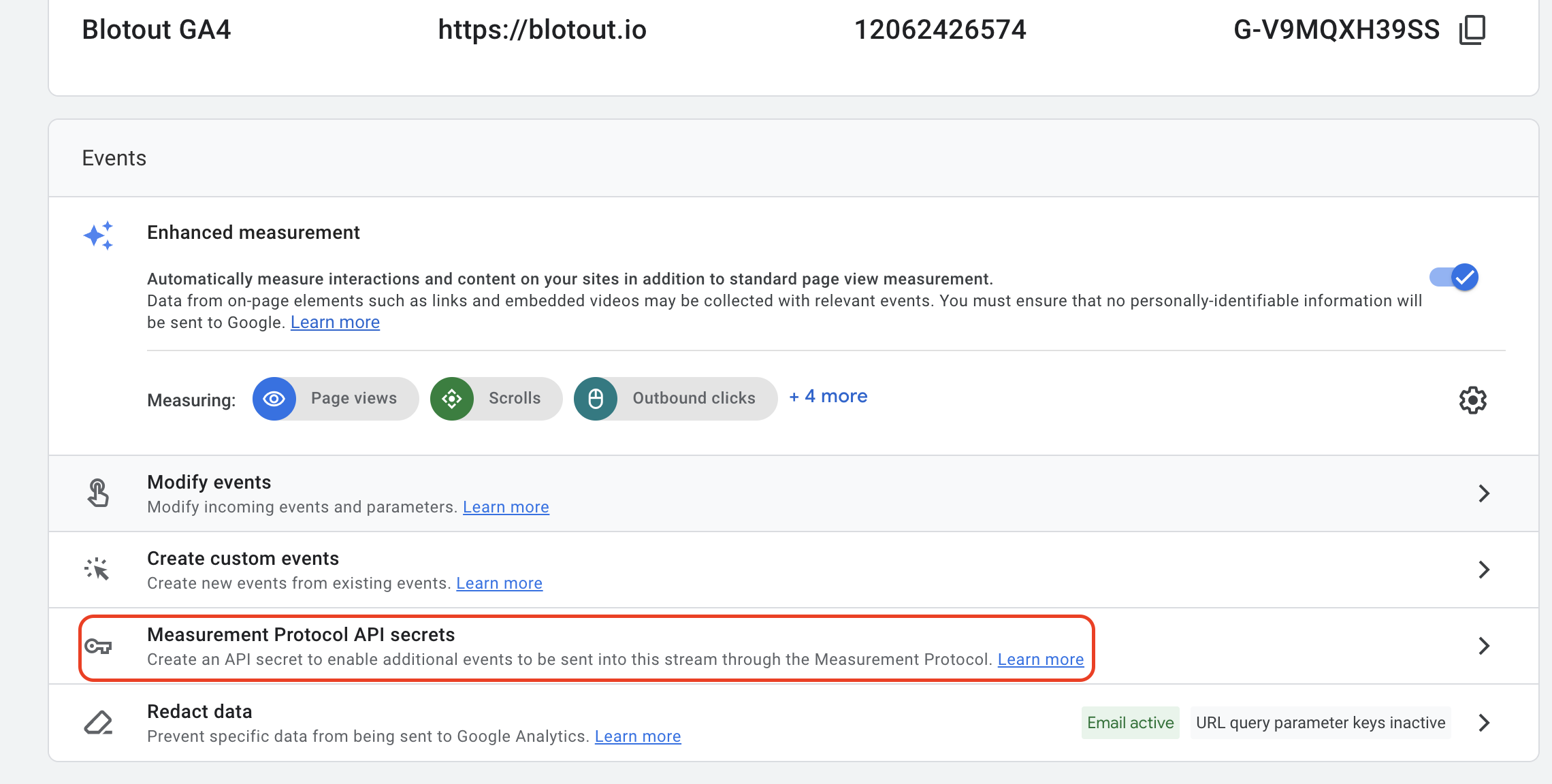
Task: Expand the Create custom events chevron
Action: [1484, 570]
